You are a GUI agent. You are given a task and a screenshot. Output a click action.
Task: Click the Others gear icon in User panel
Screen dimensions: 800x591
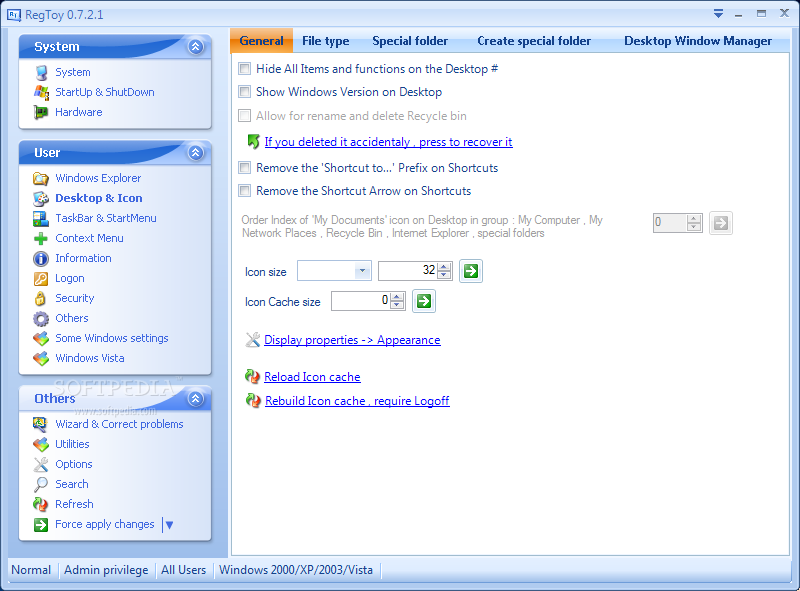tap(41, 318)
